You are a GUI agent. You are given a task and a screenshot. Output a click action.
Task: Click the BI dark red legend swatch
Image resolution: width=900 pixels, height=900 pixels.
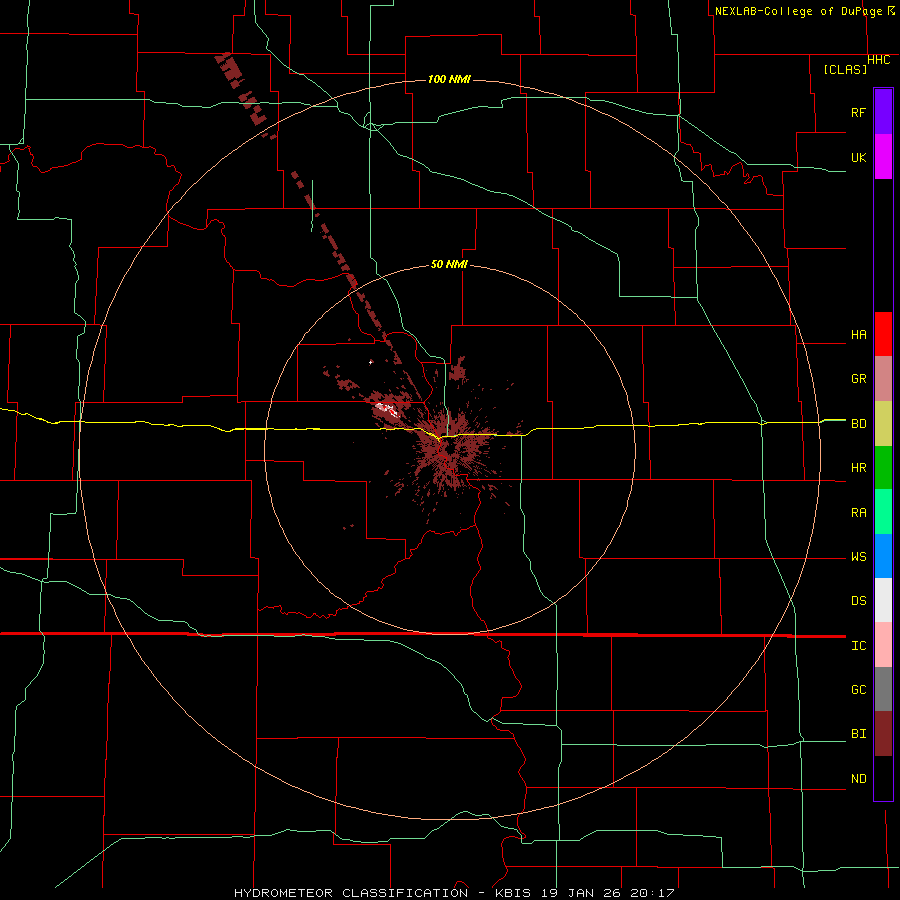(x=883, y=734)
